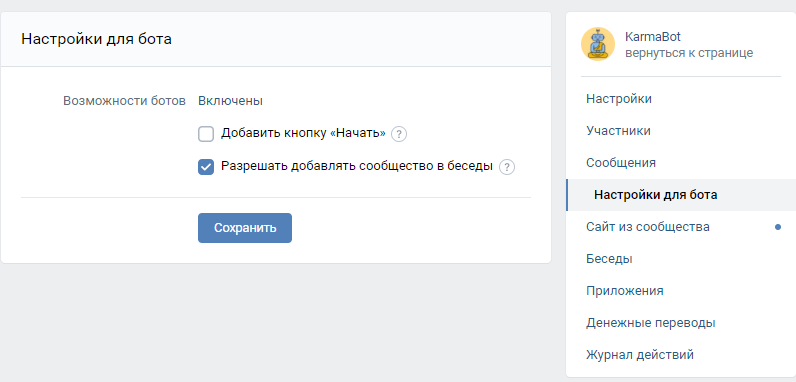Follow the «вернуться к странице» link
The height and width of the screenshot is (382, 796).
[x=689, y=53]
